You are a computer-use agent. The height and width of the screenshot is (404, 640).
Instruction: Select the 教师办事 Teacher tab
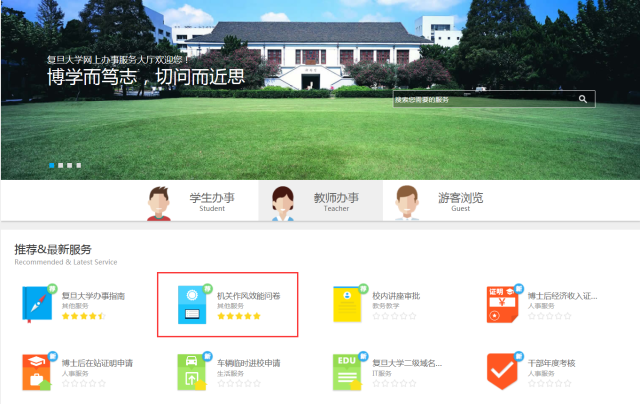(318, 202)
